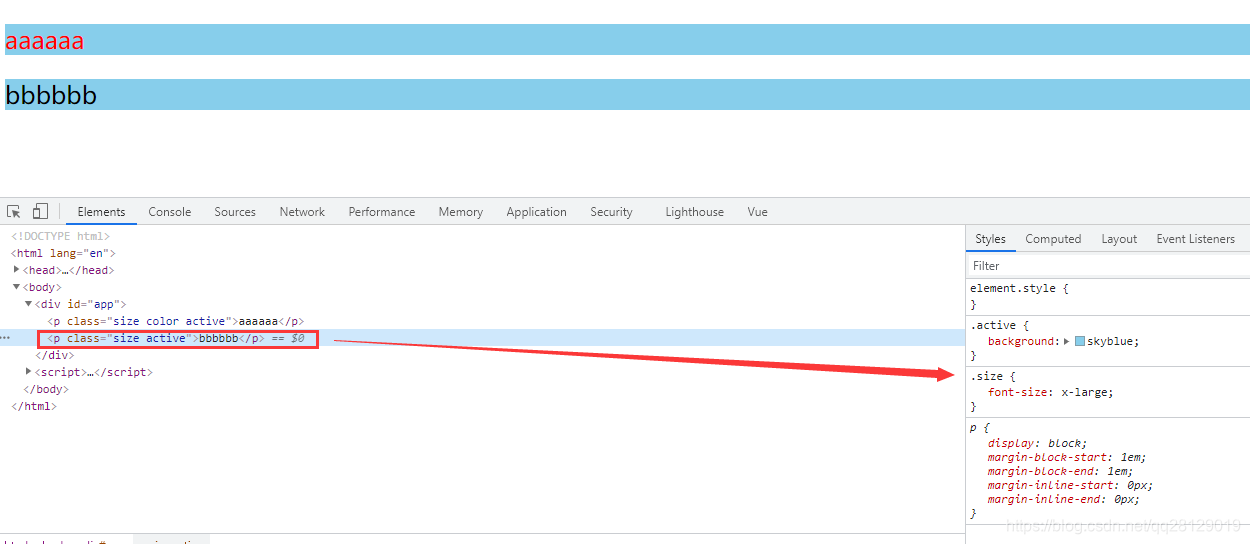This screenshot has height=544, width=1250.
Task: Switch to the Memory tab
Action: pos(460,212)
